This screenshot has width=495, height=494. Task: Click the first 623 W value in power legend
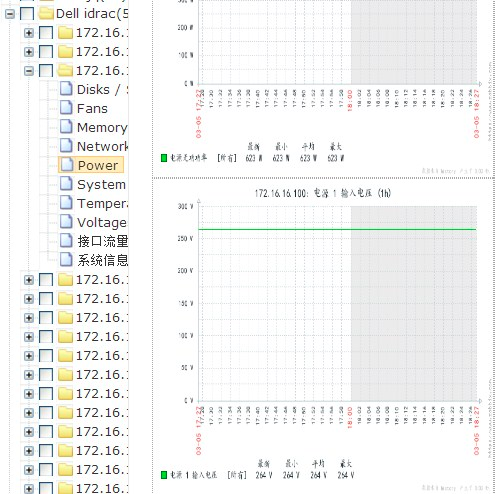(254, 158)
